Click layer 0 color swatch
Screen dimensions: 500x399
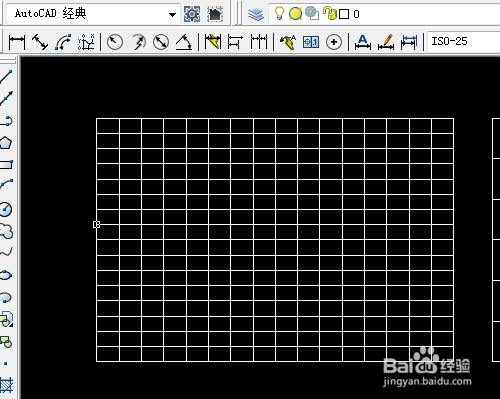(344, 14)
